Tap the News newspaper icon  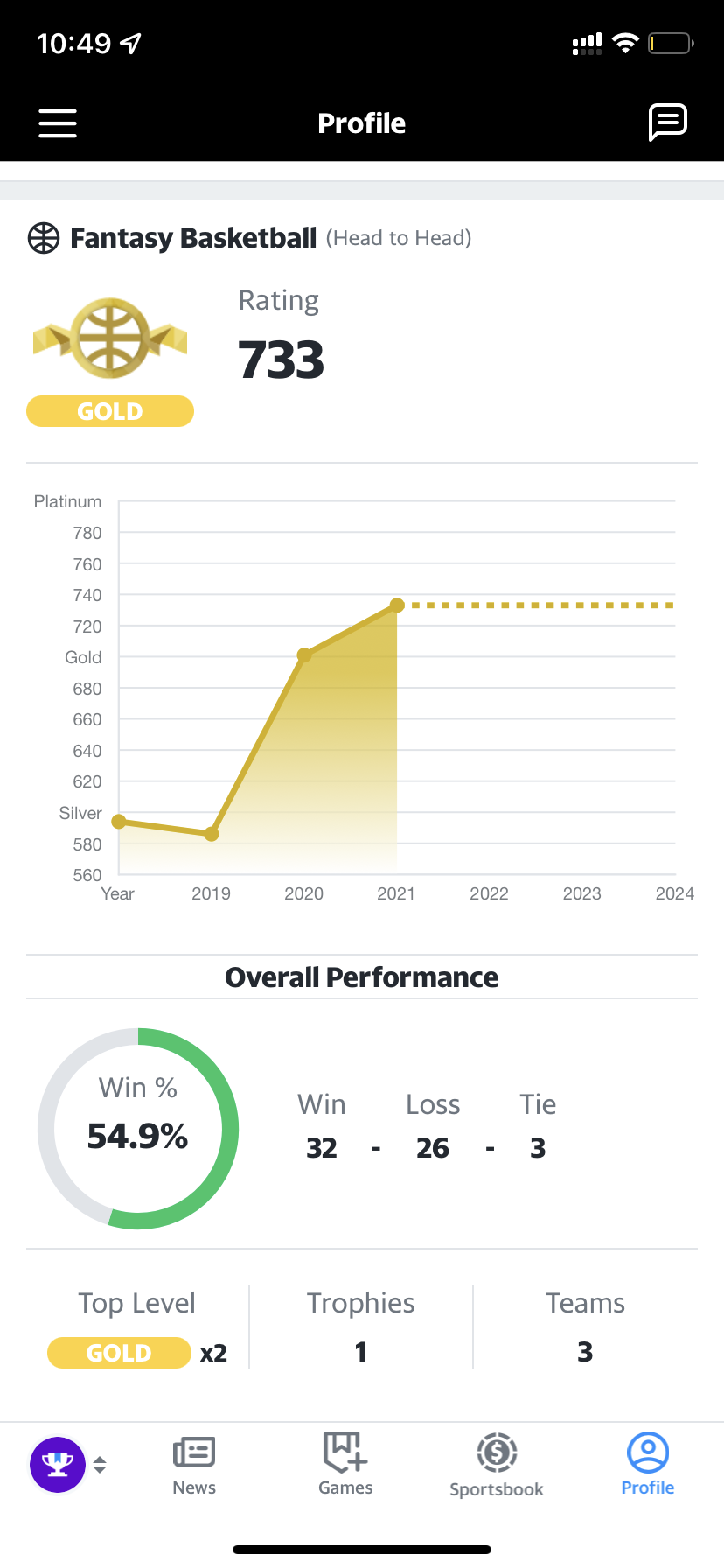pyautogui.click(x=194, y=1452)
